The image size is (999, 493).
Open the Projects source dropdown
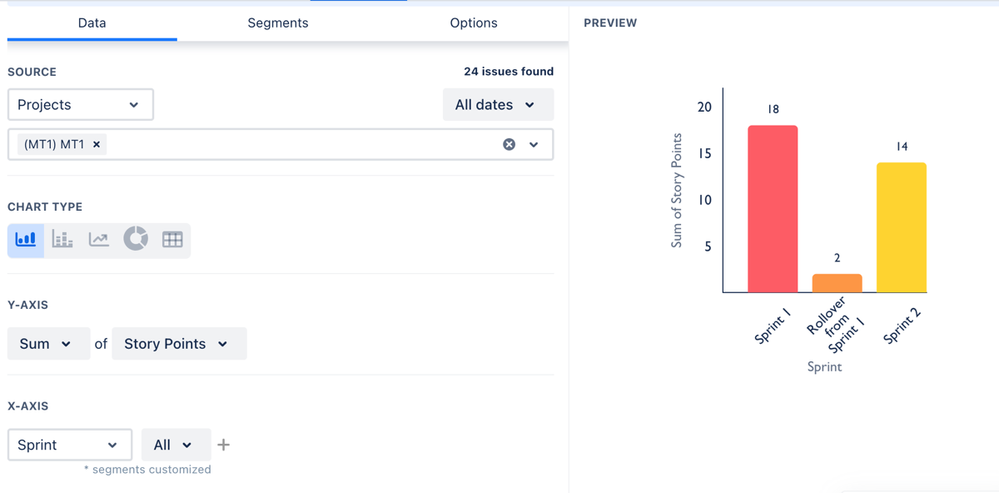pyautogui.click(x=80, y=104)
